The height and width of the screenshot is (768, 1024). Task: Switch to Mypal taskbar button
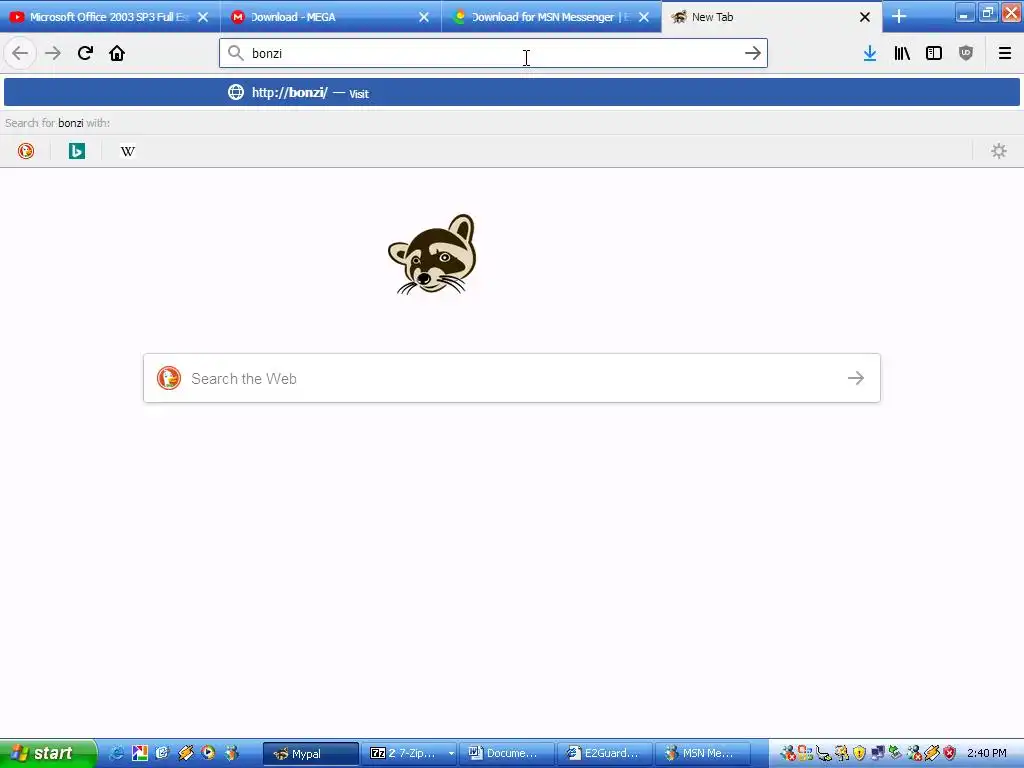310,753
